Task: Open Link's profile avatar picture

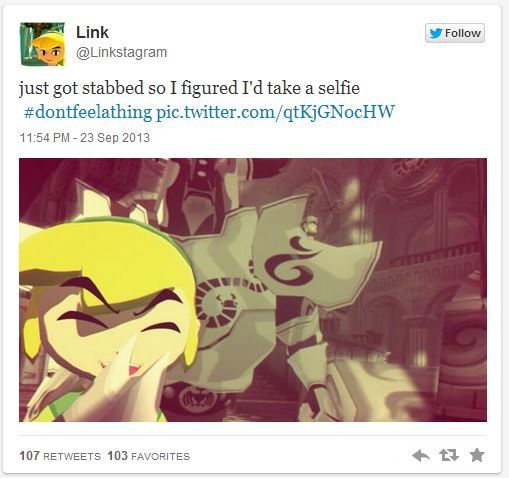Action: click(42, 44)
